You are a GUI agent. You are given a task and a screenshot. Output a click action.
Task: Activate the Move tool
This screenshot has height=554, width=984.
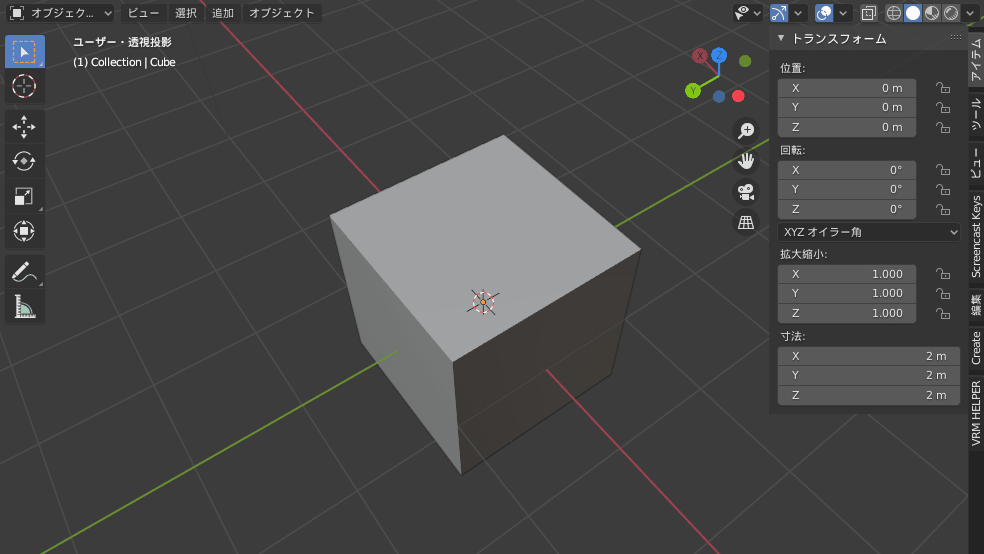tap(24, 127)
